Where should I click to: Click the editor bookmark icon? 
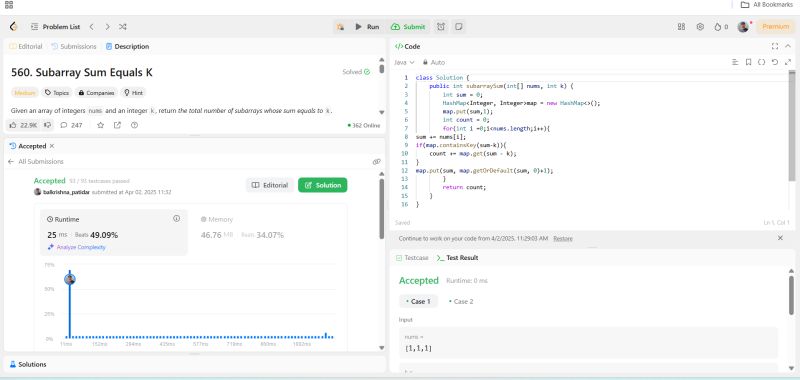(748, 62)
